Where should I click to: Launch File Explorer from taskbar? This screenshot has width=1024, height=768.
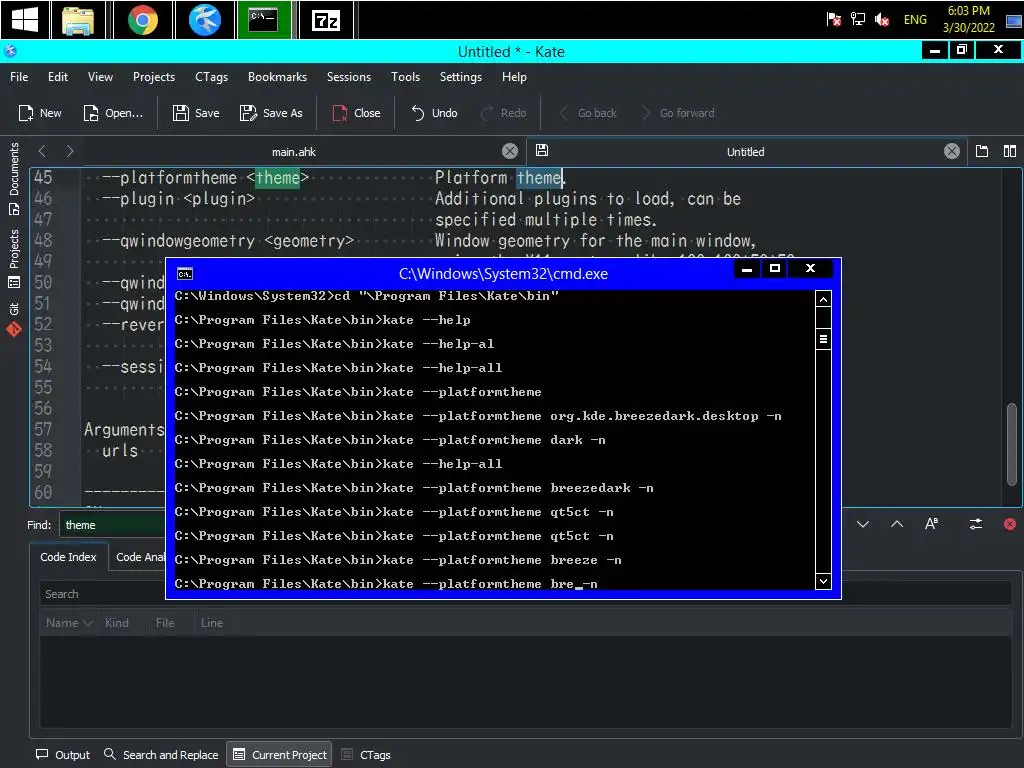pyautogui.click(x=78, y=20)
